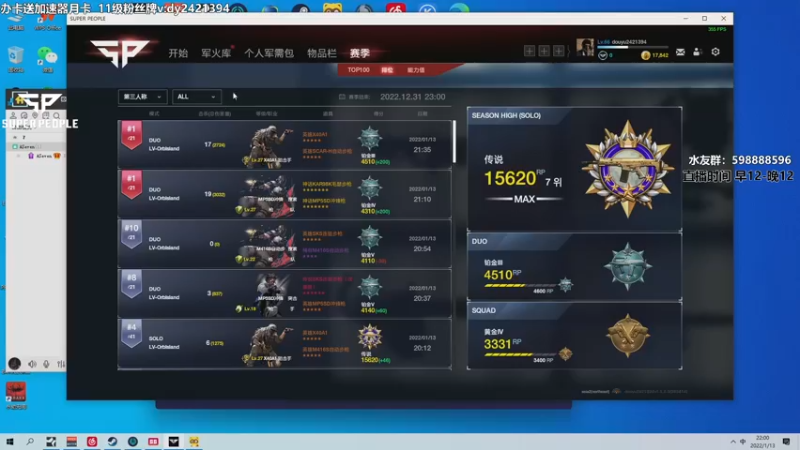
Task: Open the Windows Start button
Action: pyautogui.click(x=10, y=441)
